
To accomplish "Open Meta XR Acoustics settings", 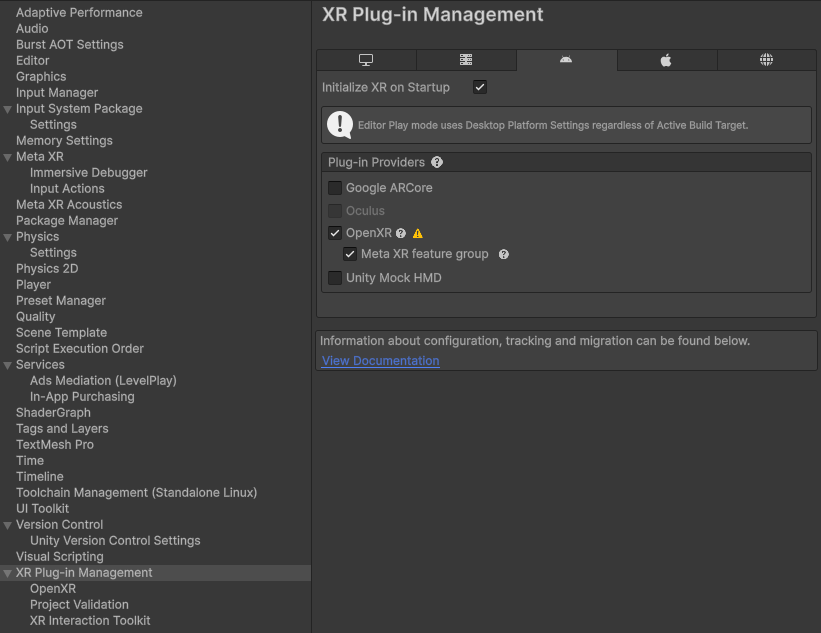I will [x=69, y=205].
